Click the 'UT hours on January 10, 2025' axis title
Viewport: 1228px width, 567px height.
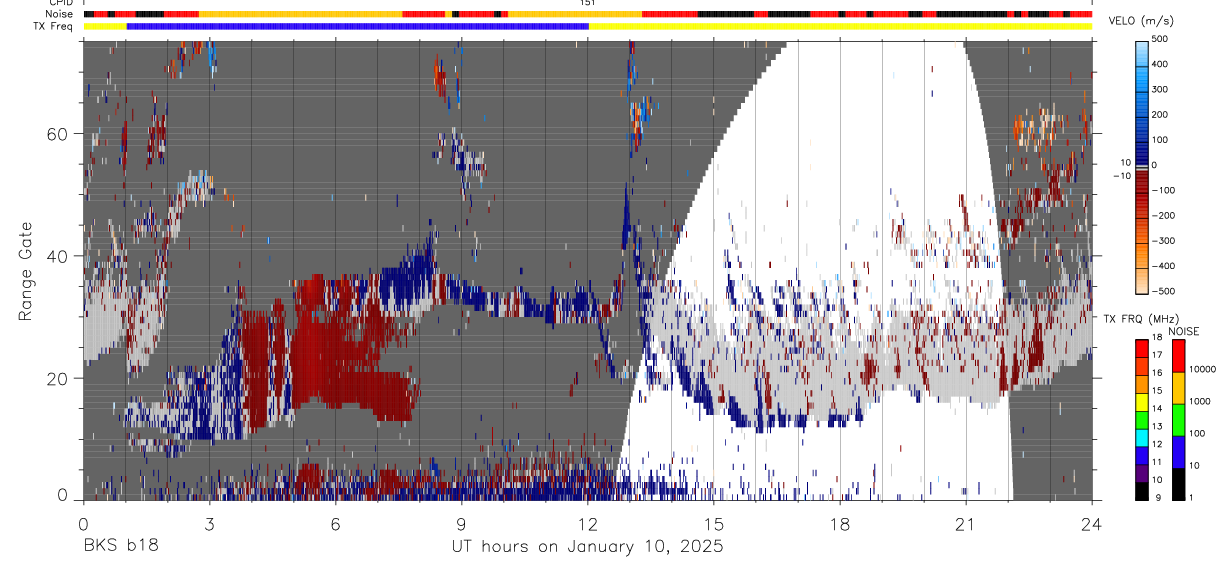click(x=587, y=547)
